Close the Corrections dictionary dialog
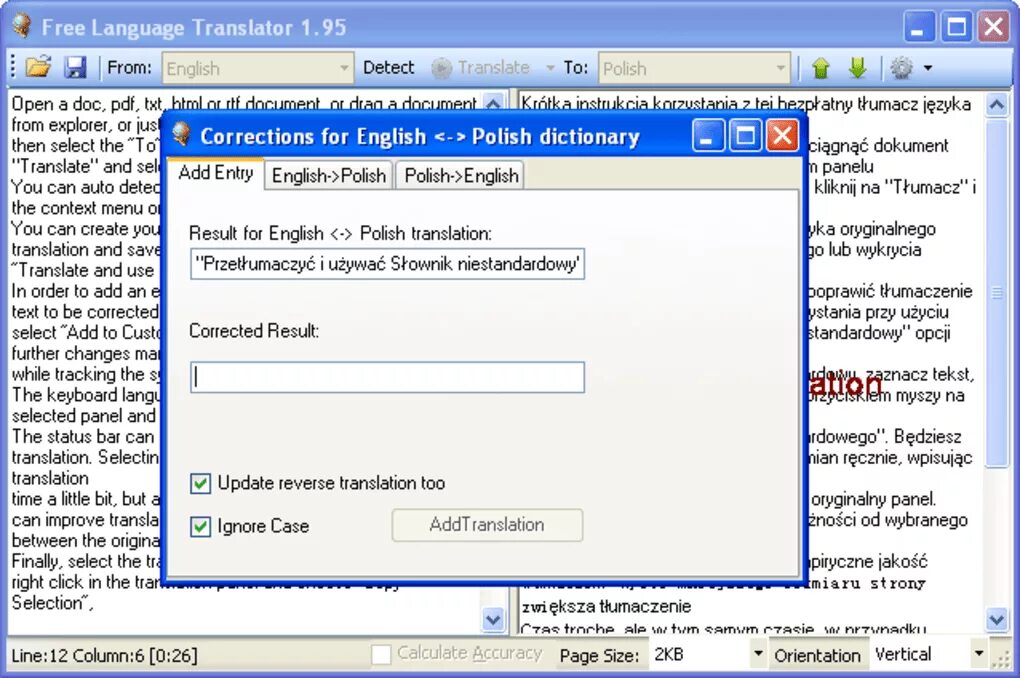 pyautogui.click(x=782, y=136)
